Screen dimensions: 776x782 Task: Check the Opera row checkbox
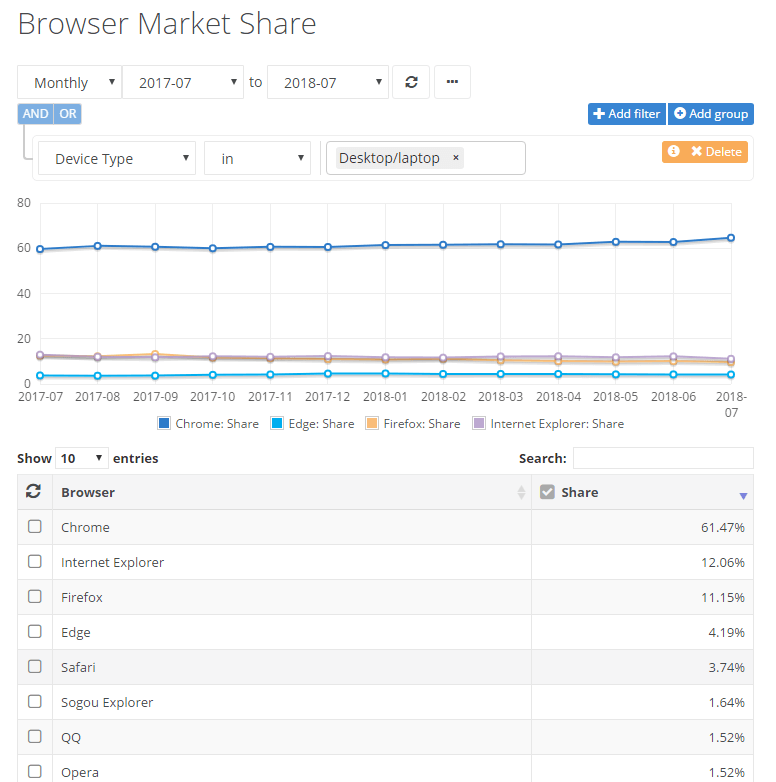[x=34, y=772]
